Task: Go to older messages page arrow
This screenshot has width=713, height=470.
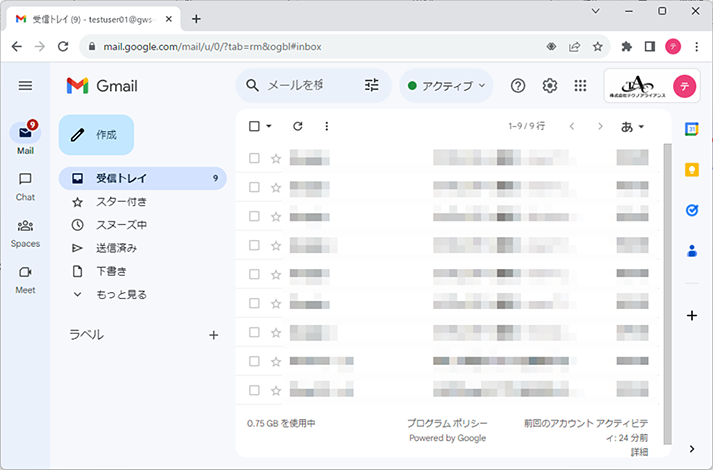Action: [600, 126]
